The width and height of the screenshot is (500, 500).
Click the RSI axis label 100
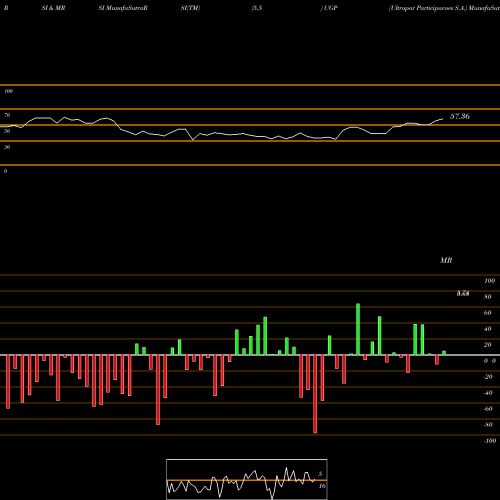point(8,91)
